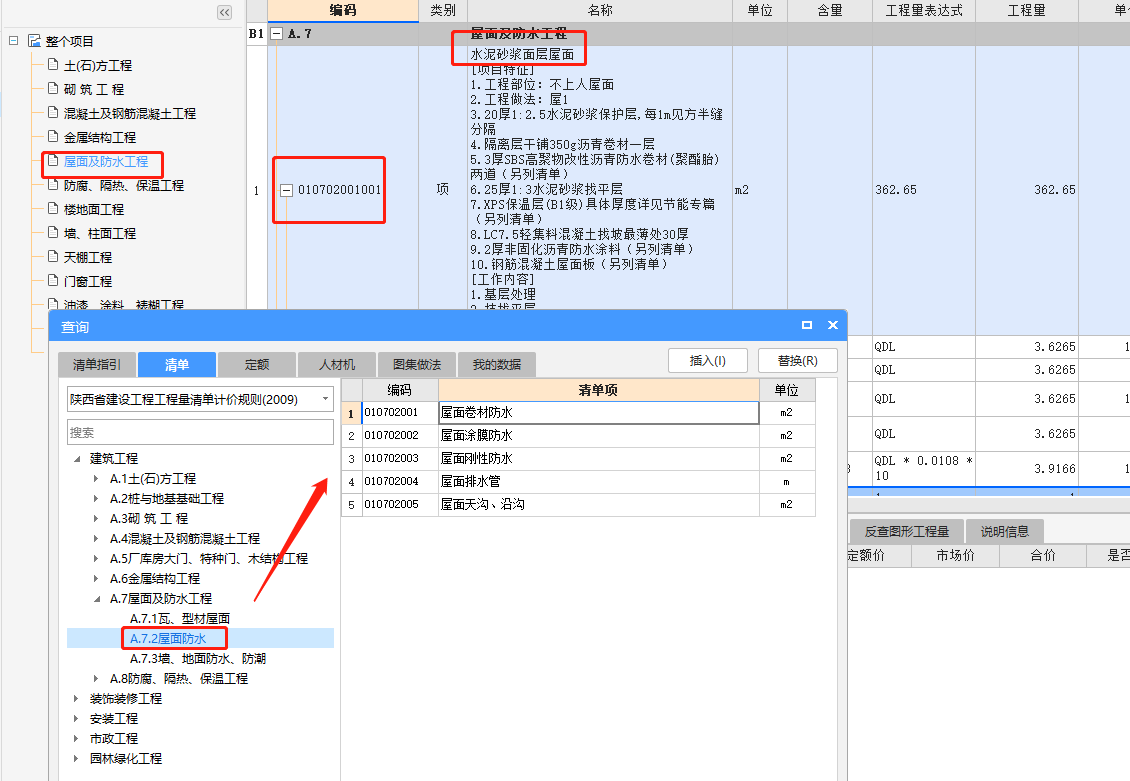1130x781 pixels.
Task: Collapse the A.7 section row
Action: click(277, 33)
